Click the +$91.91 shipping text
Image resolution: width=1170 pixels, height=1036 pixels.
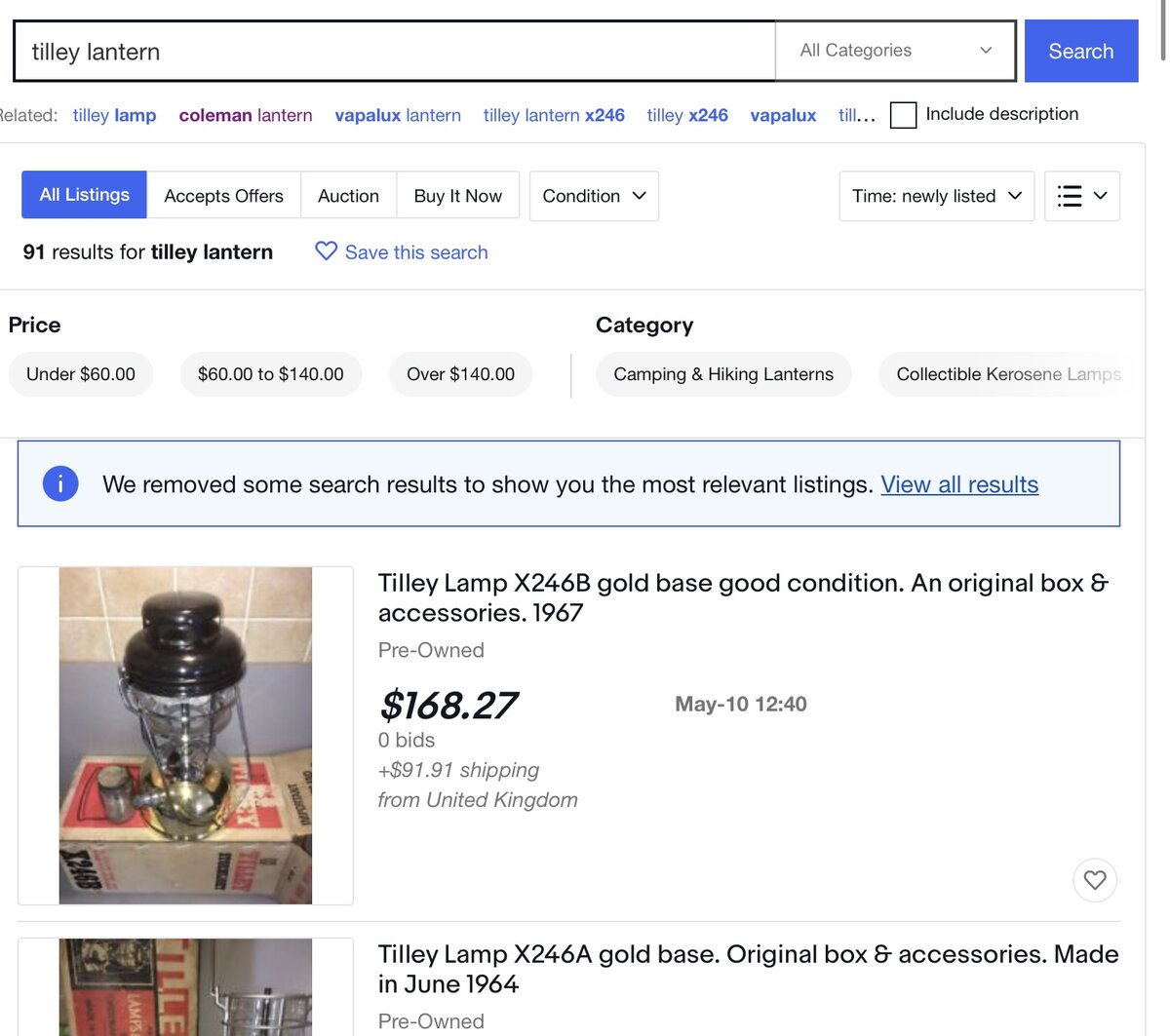pos(458,770)
